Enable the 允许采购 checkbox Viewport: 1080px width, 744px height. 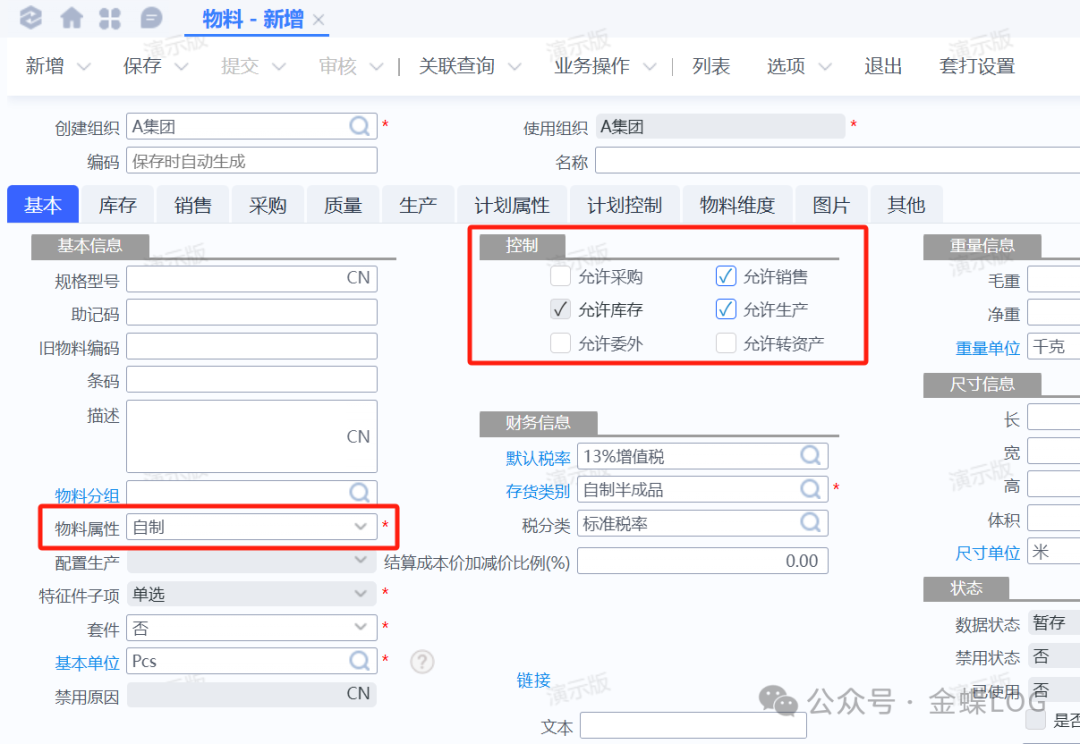(x=561, y=277)
